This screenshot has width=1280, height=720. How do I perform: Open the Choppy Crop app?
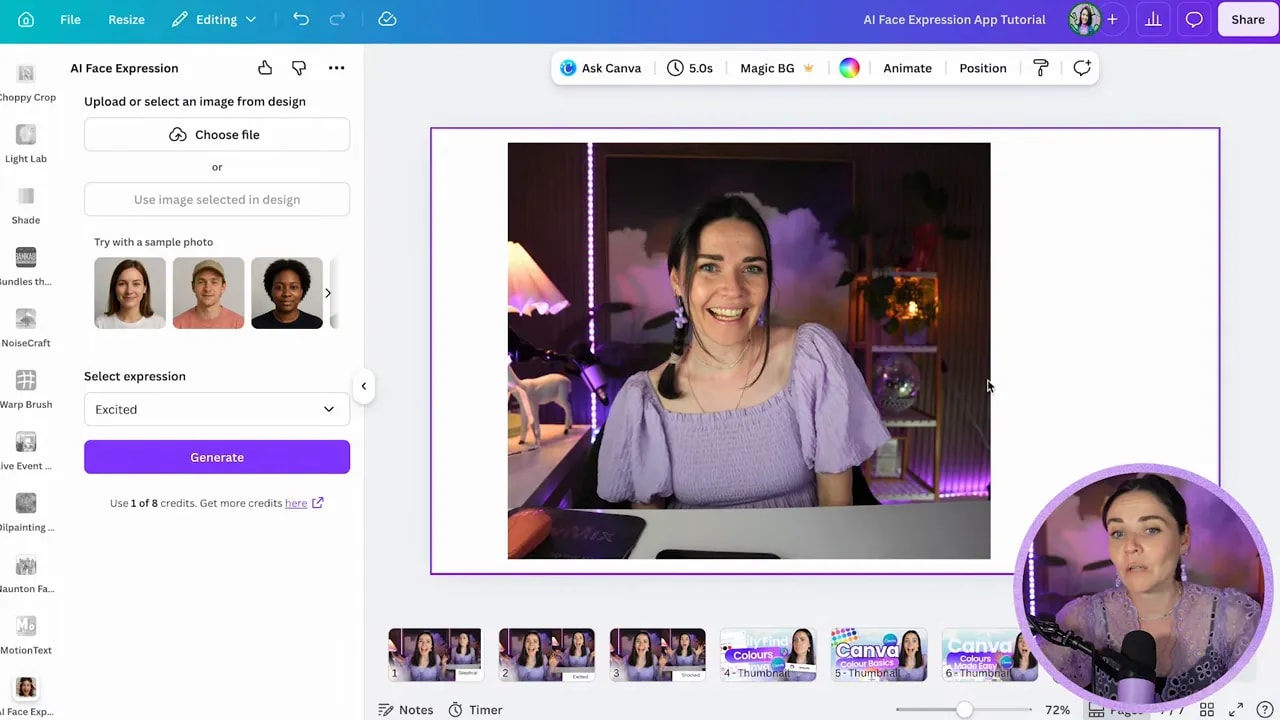(x=26, y=84)
